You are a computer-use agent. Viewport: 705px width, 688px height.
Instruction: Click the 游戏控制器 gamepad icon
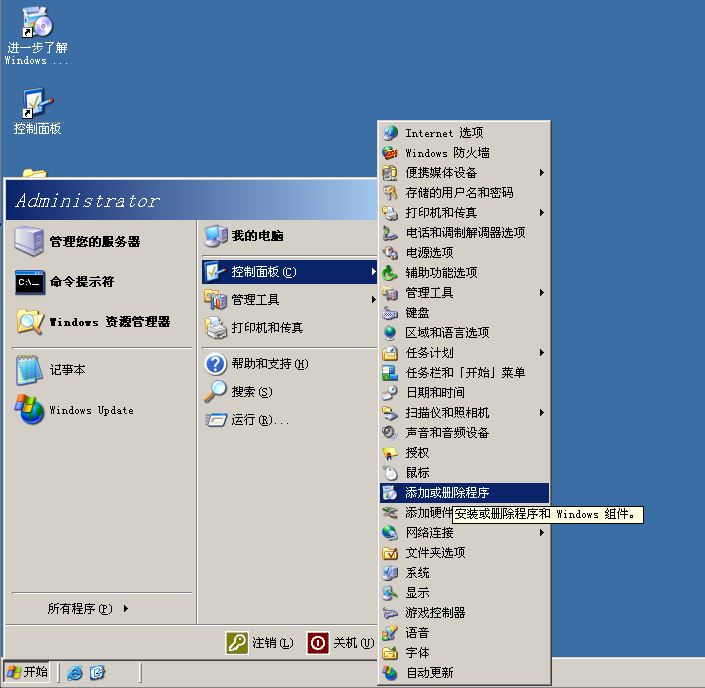coord(390,613)
